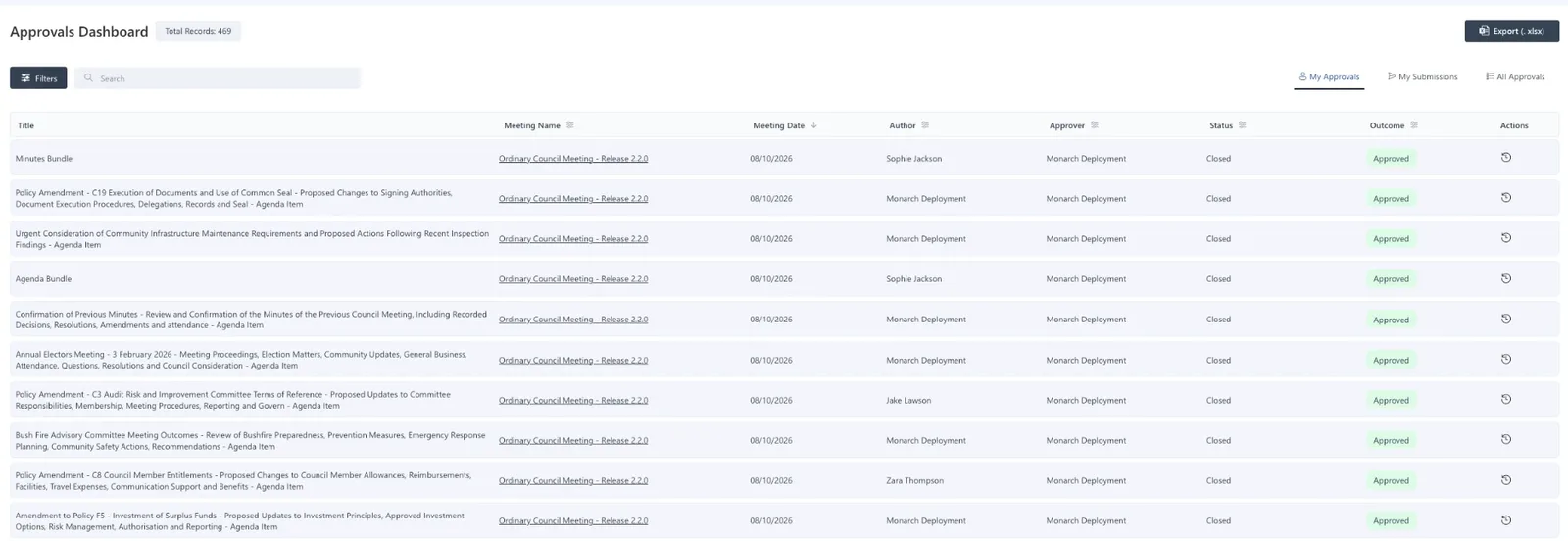
Task: Click author Jake Lawson
Action: [908, 400]
